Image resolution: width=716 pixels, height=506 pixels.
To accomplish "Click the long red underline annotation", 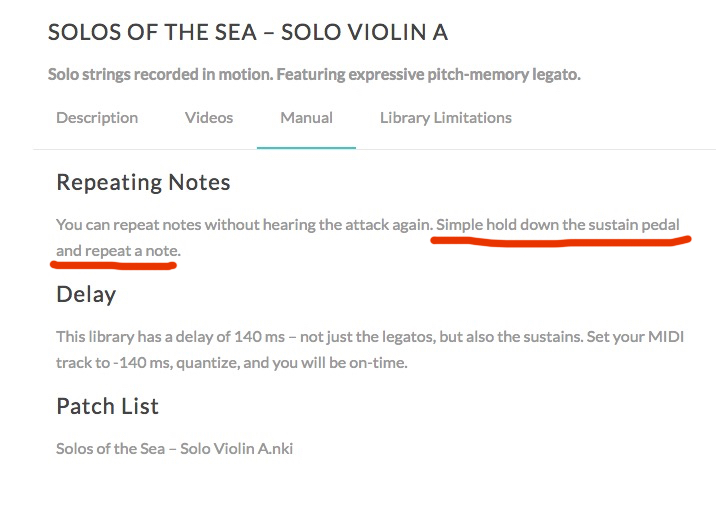I will [560, 242].
